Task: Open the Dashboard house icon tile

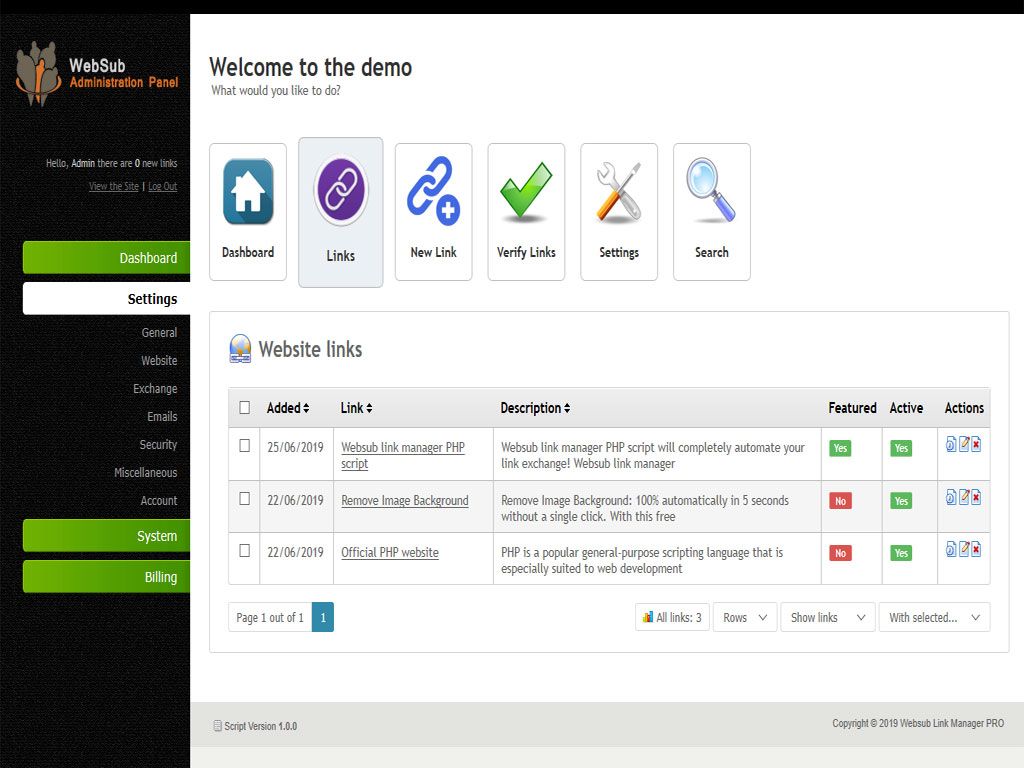Action: point(248,212)
